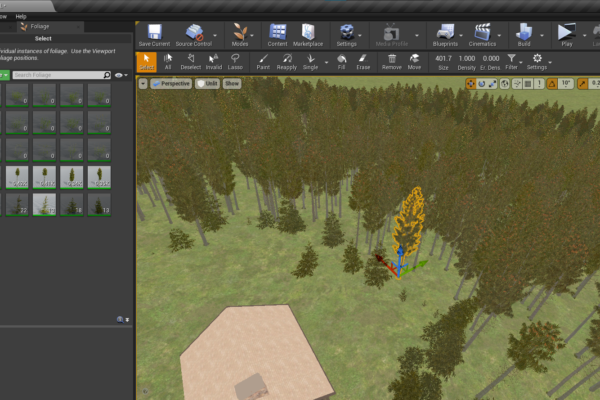Click the Save Current toolbar icon

[x=155, y=32]
